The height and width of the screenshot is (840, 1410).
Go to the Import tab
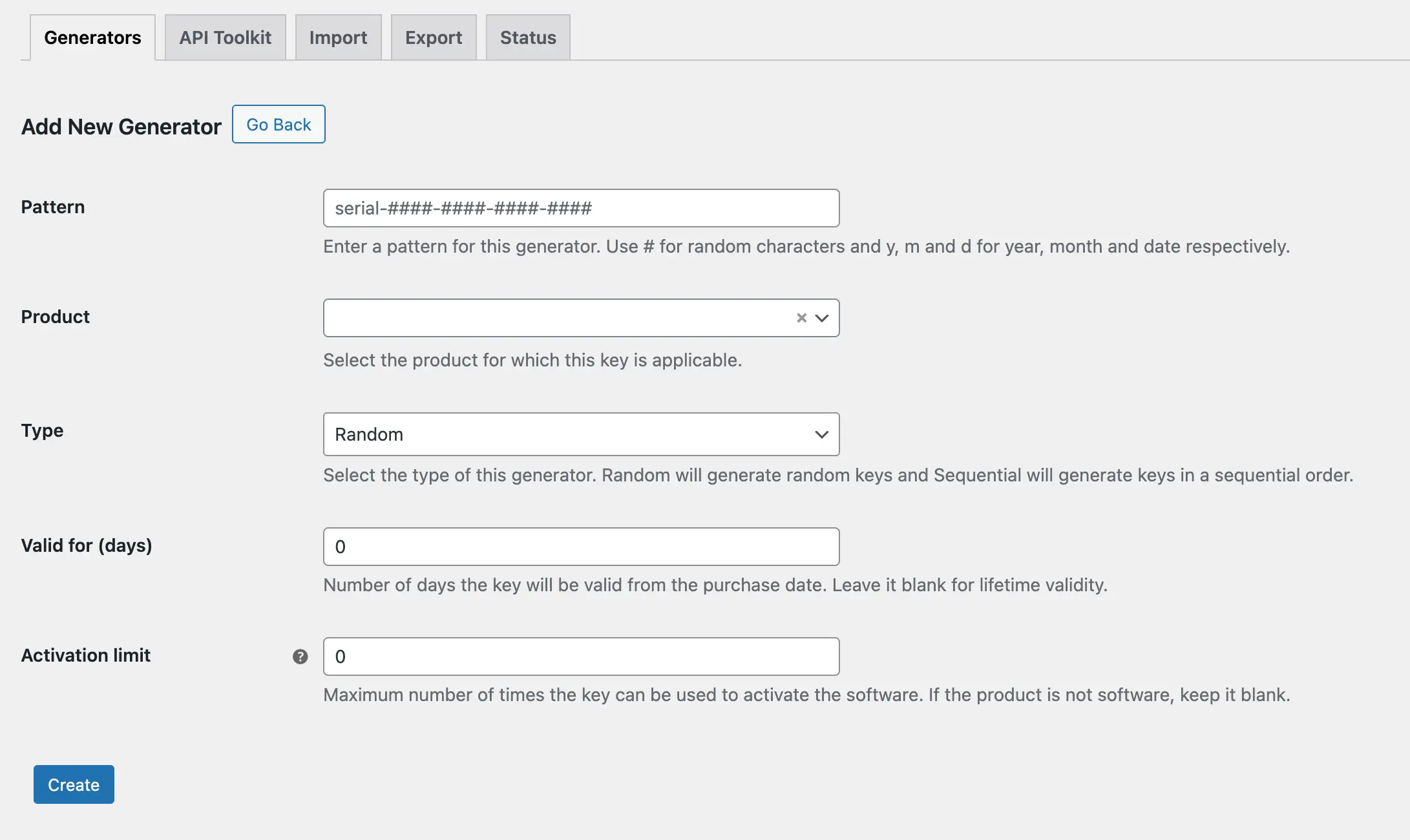338,37
